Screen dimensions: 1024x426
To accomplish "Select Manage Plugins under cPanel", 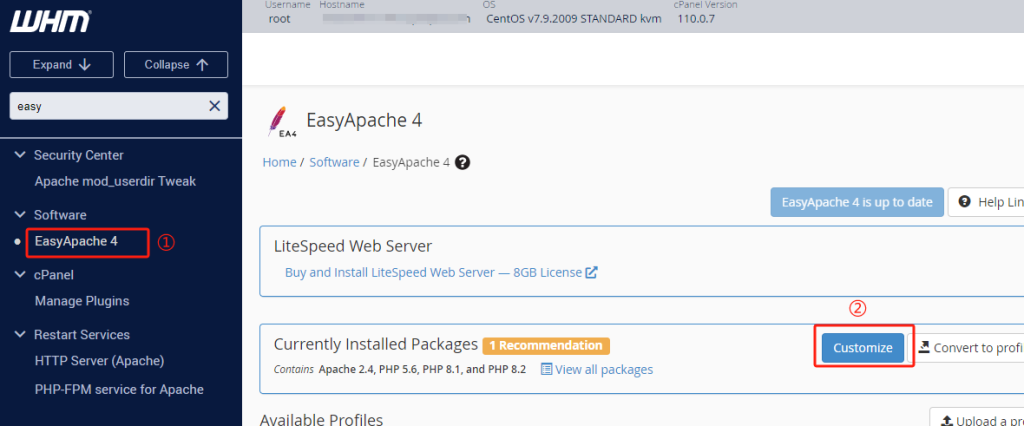I will (82, 301).
